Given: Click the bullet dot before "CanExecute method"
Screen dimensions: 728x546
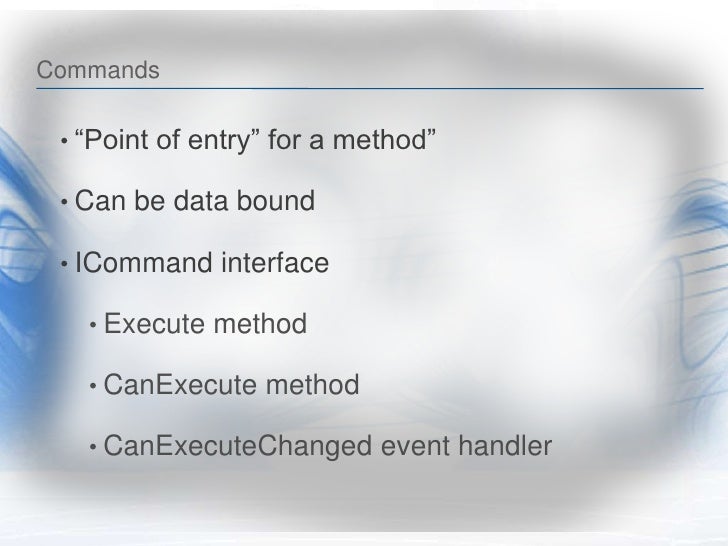Looking at the screenshot, I should (x=93, y=386).
